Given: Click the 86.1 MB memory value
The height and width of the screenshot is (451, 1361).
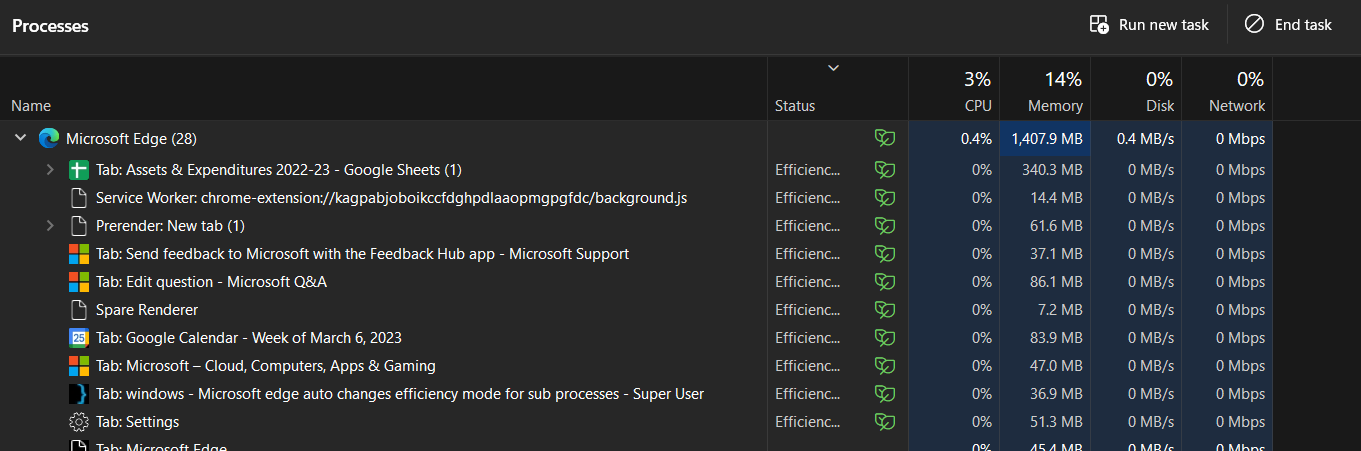Looking at the screenshot, I should pyautogui.click(x=1057, y=282).
